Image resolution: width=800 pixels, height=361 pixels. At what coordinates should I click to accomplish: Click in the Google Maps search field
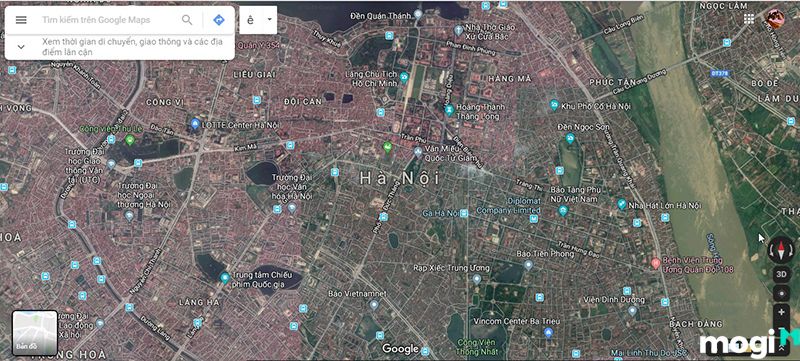point(109,20)
